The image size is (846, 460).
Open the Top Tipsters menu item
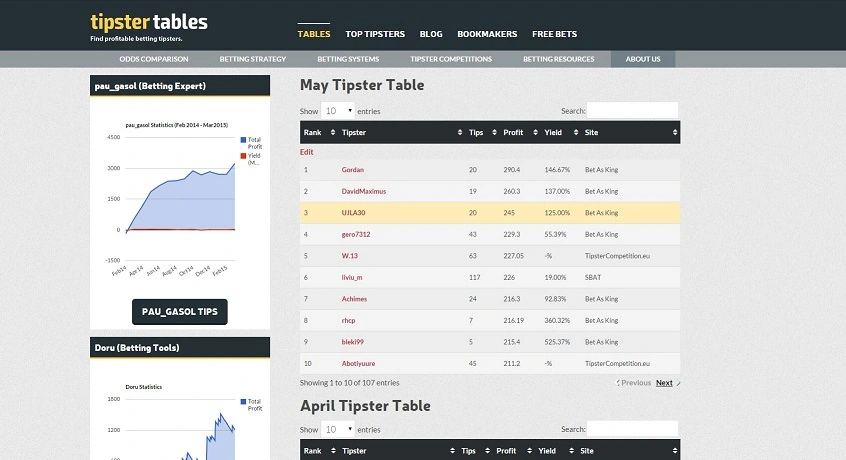(375, 34)
